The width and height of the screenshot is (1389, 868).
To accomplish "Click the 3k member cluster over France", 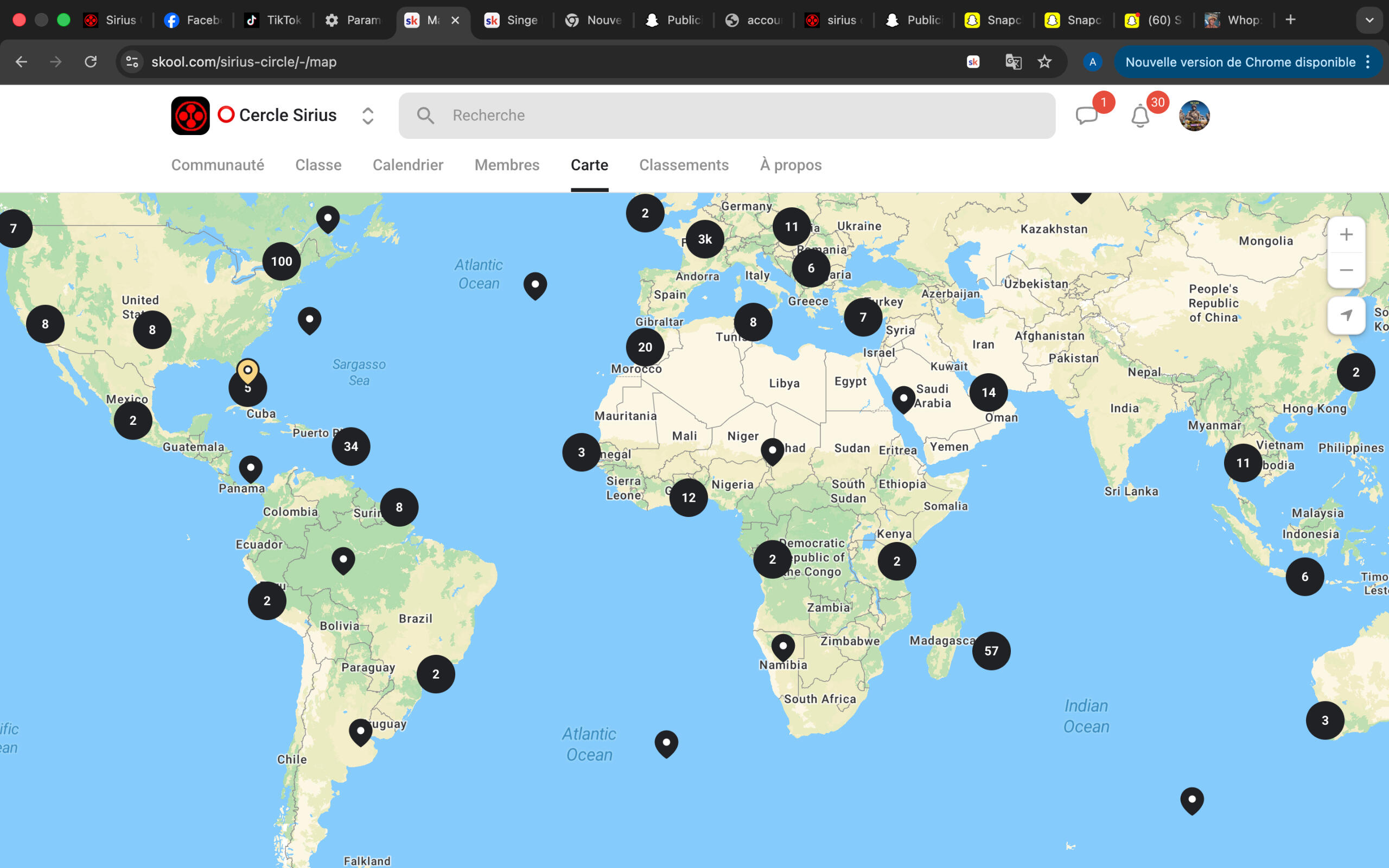I will tap(704, 239).
